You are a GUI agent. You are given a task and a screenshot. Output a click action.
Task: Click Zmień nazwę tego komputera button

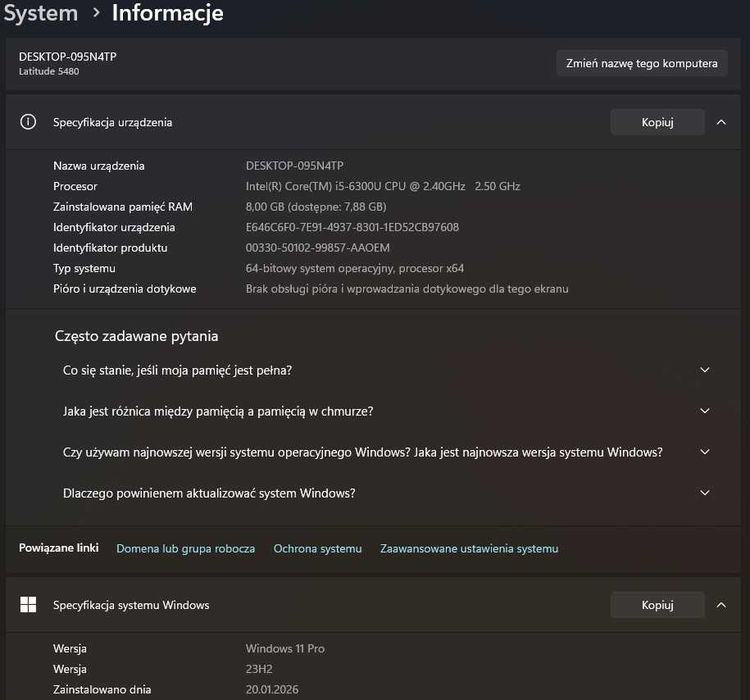642,63
